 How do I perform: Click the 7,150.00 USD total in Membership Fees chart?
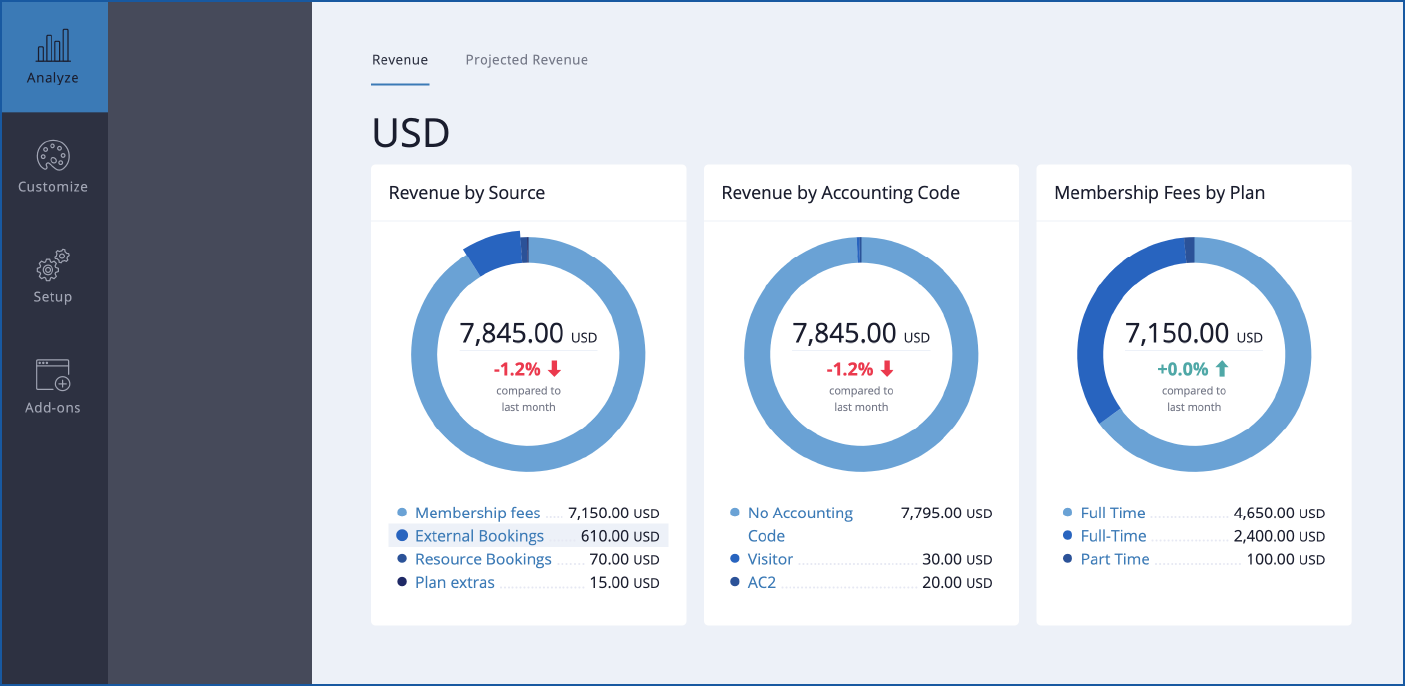tap(1193, 334)
